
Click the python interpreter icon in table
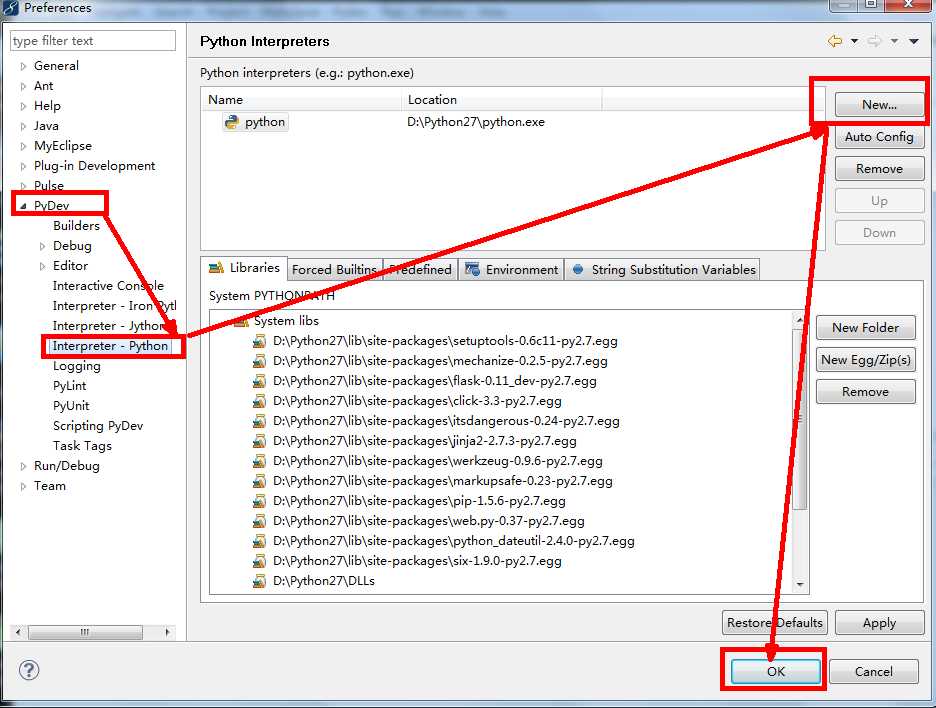232,122
